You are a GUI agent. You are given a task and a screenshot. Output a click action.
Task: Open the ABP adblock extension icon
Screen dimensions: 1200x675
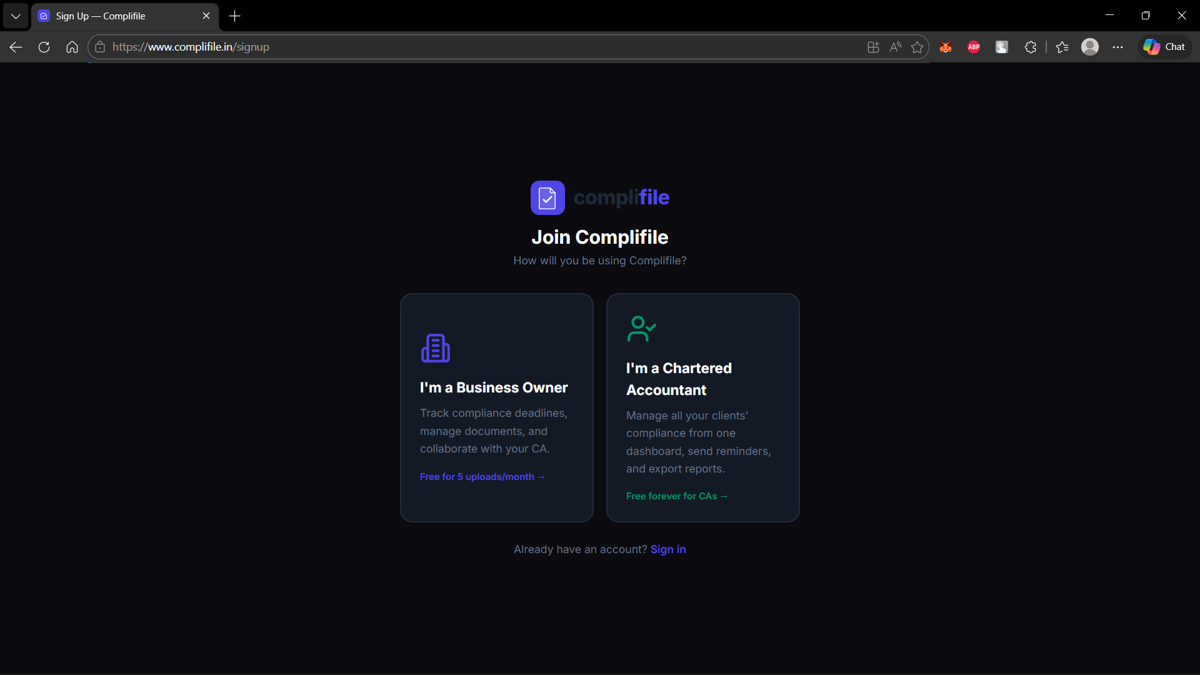click(x=973, y=47)
